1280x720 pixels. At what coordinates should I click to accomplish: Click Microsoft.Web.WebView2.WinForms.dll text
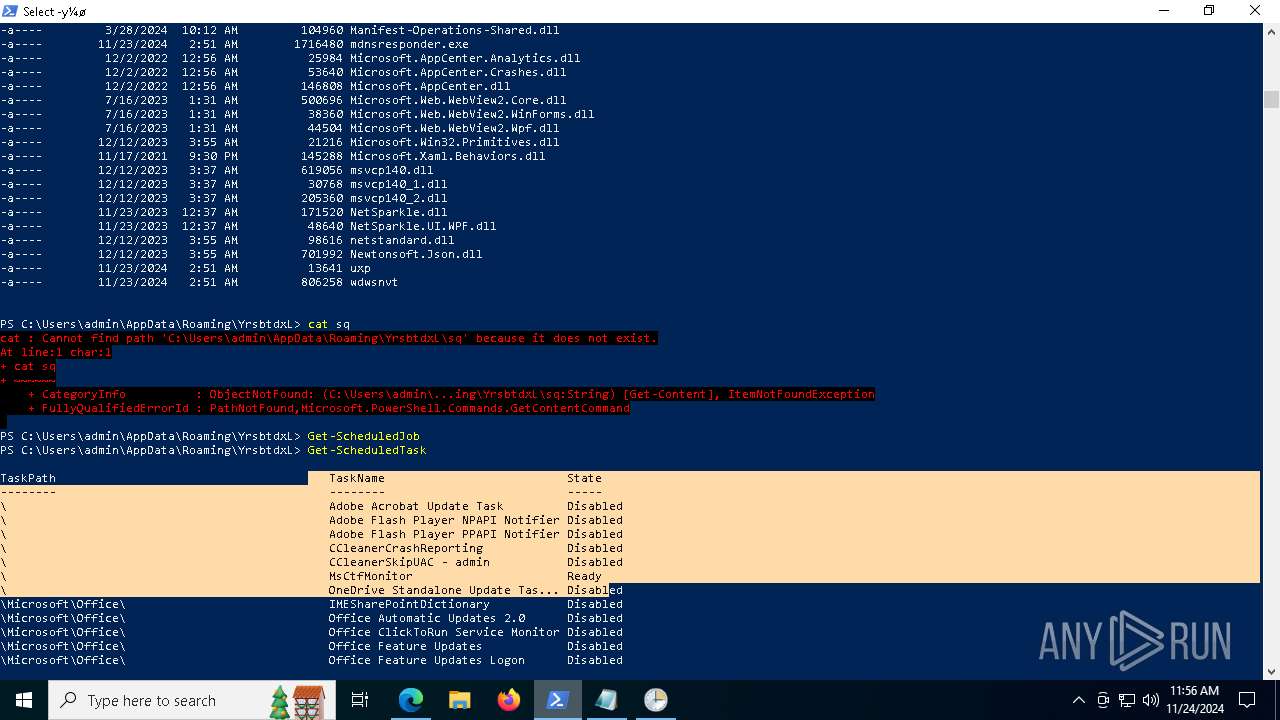point(472,114)
